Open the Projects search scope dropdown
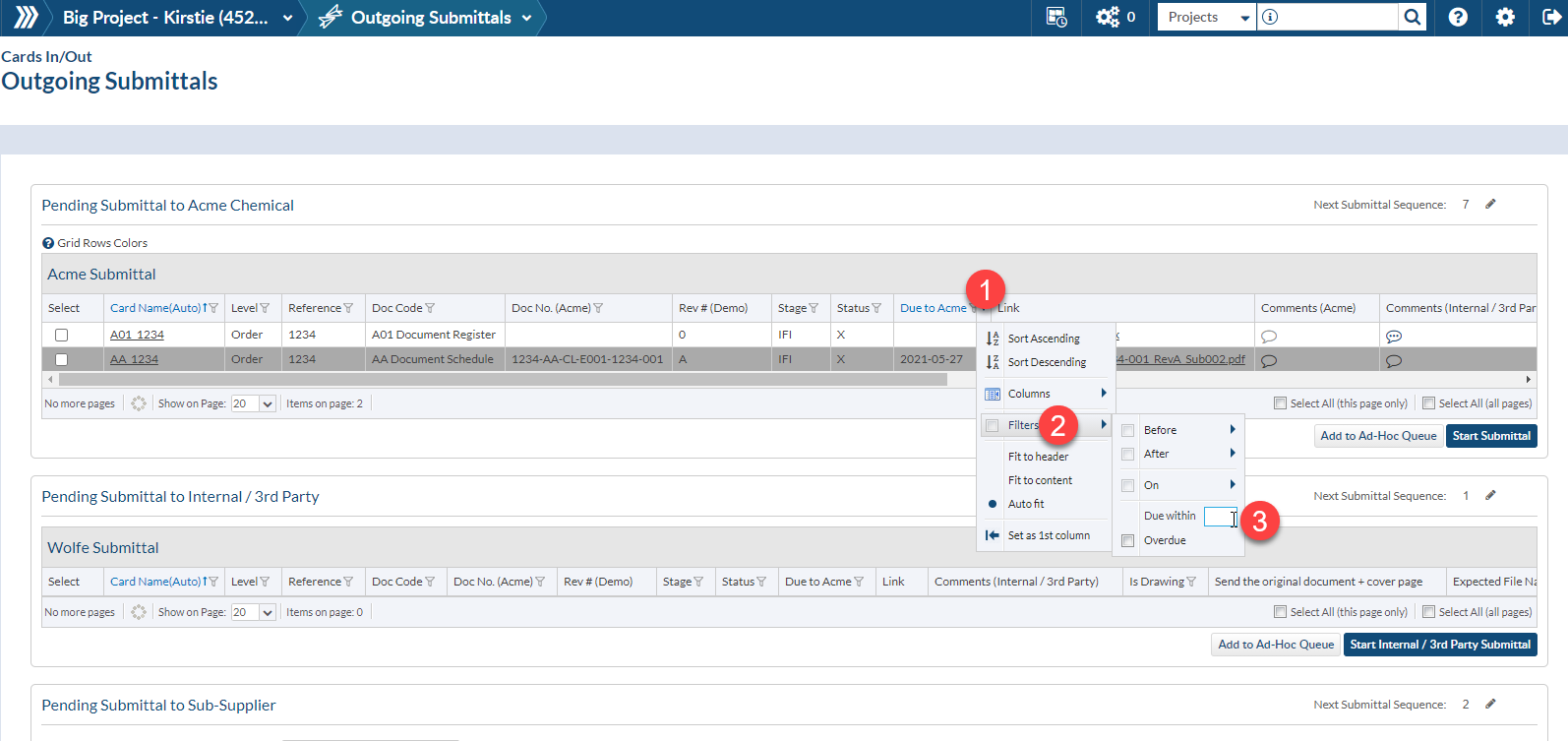The image size is (1568, 741). (1206, 17)
